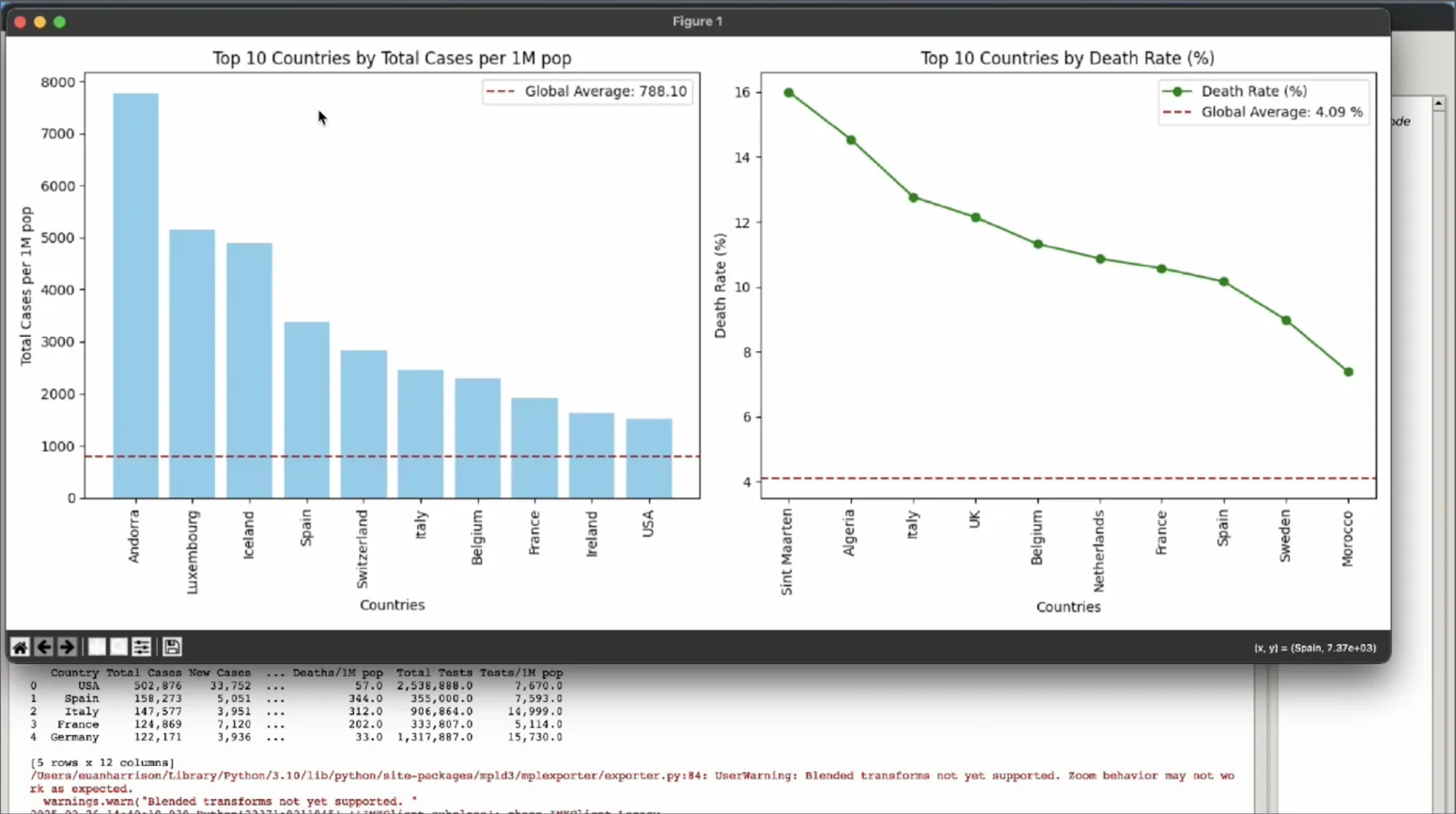Select the Pan axes tool
Image resolution: width=1456 pixels, height=814 pixels.
[97, 647]
